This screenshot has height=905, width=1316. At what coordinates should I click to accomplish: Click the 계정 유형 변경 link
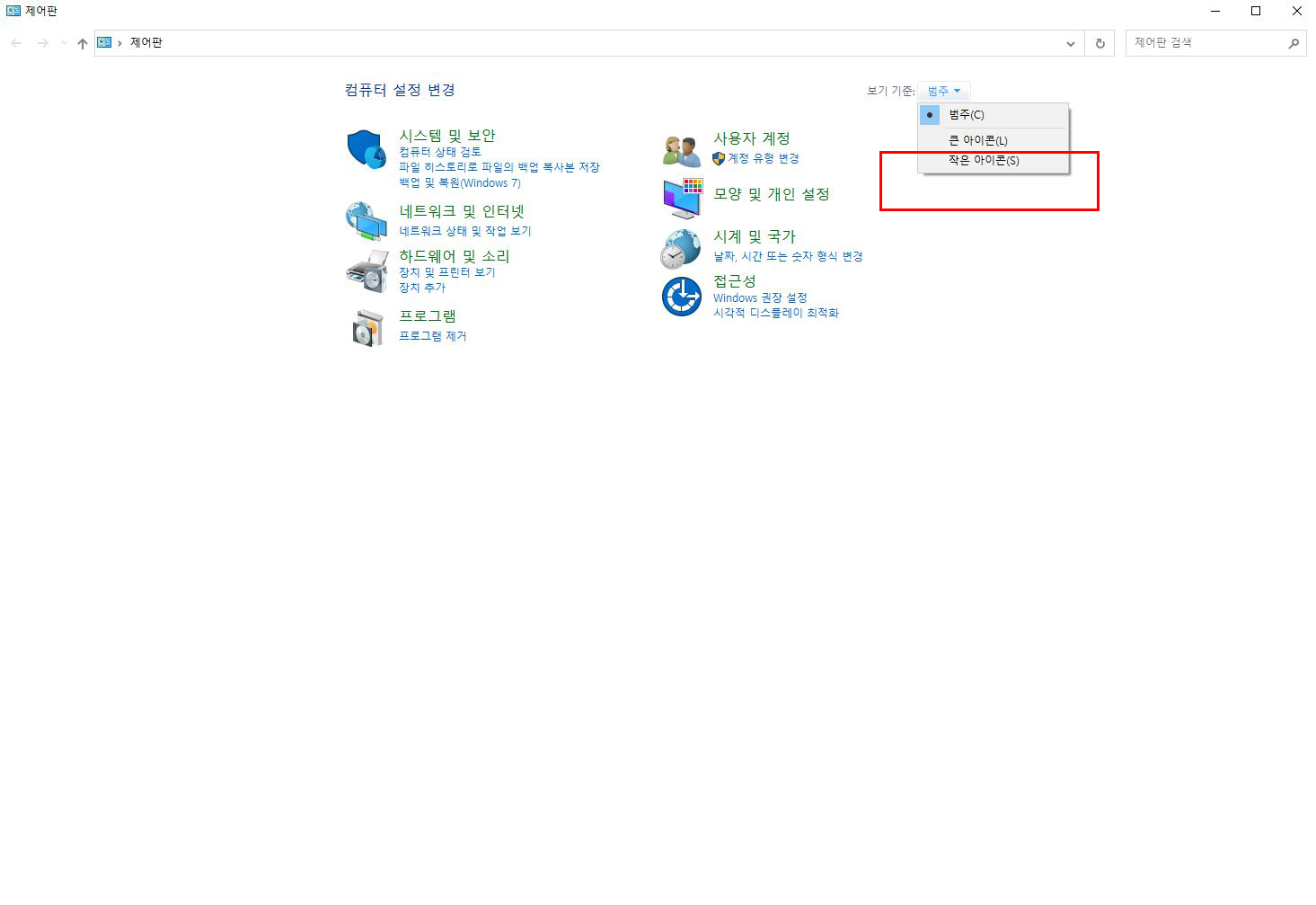coord(763,158)
